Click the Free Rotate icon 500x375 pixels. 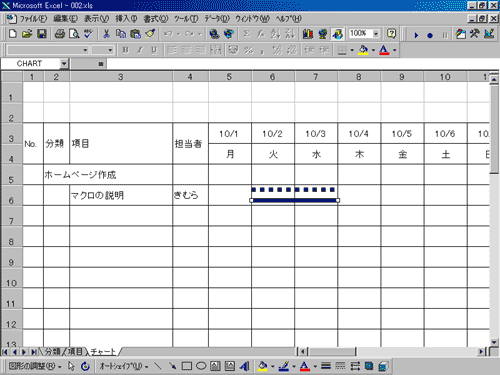pos(86,366)
